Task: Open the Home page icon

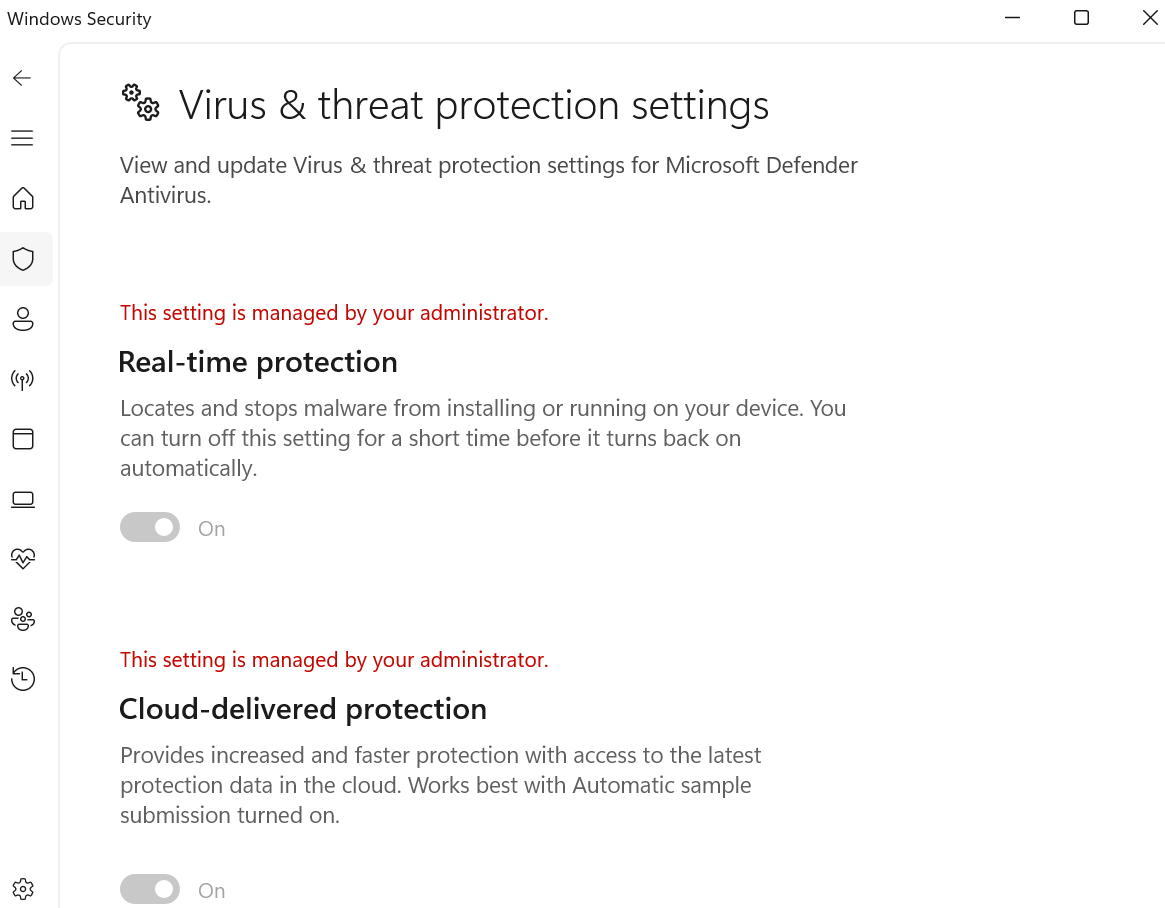Action: coord(23,198)
